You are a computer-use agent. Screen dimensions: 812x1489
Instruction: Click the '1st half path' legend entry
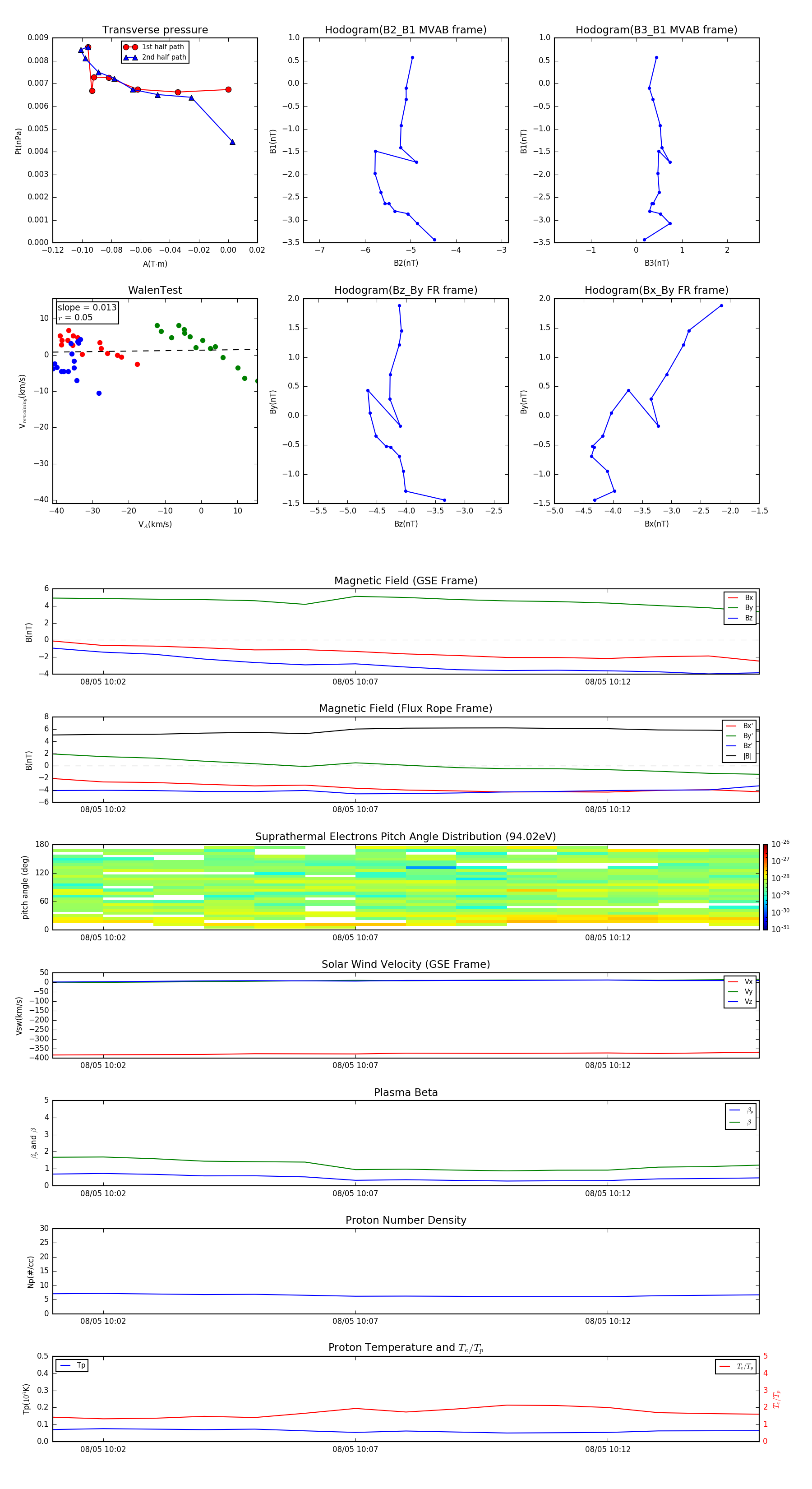click(154, 47)
